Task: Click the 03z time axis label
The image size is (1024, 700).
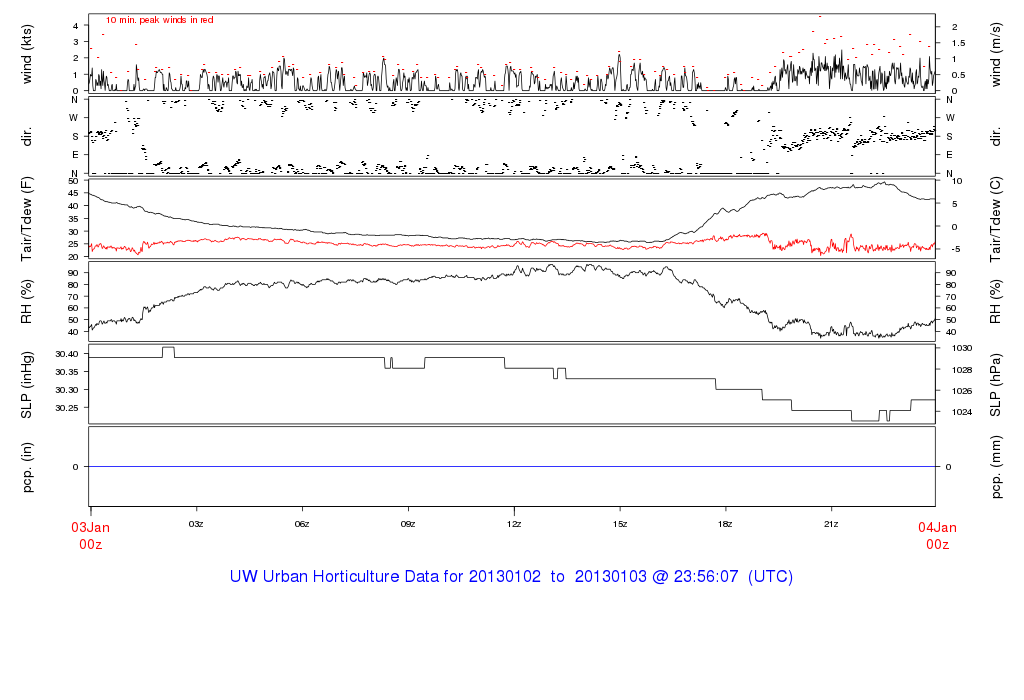Action: [196, 524]
